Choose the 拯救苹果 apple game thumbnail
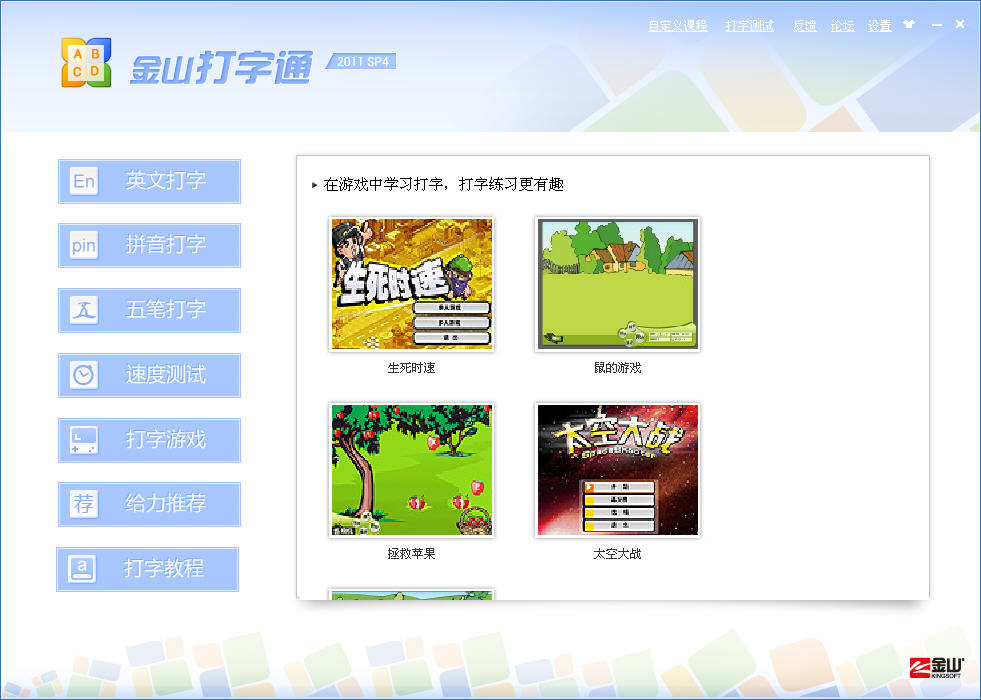Image resolution: width=981 pixels, height=700 pixels. [x=411, y=470]
